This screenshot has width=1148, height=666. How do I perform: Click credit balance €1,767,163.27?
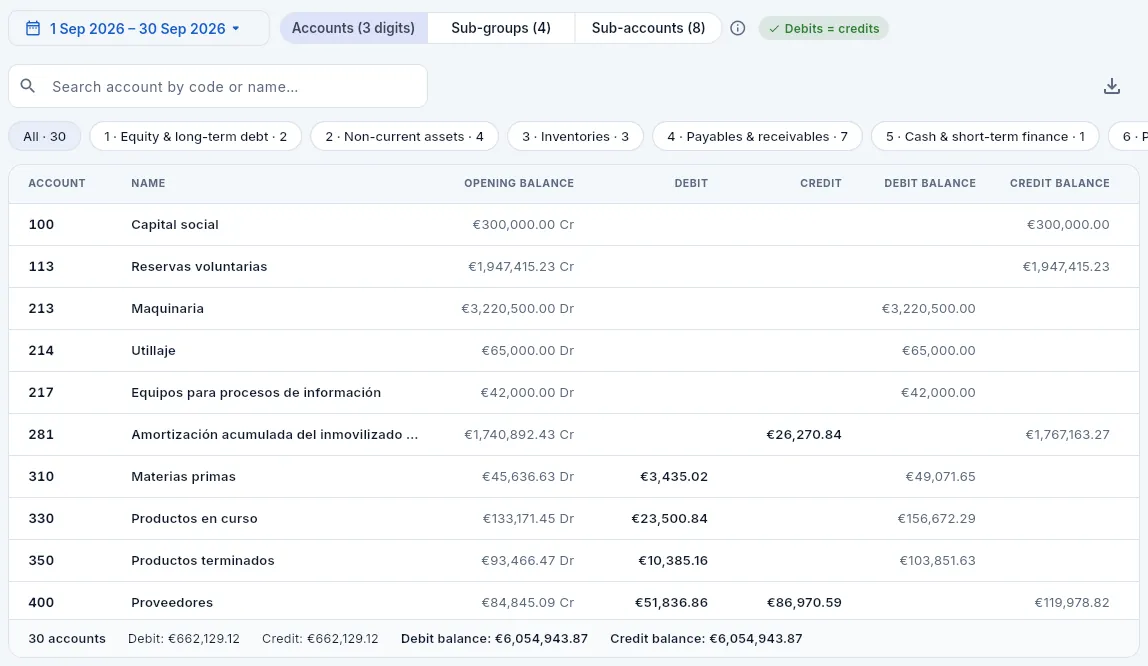[x=1067, y=435]
